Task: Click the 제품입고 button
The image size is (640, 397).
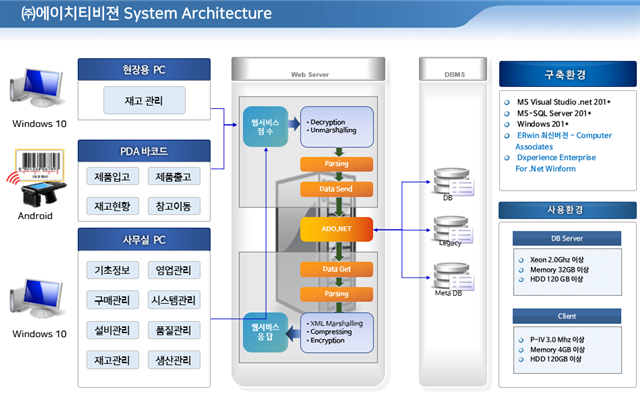Action: [x=113, y=176]
